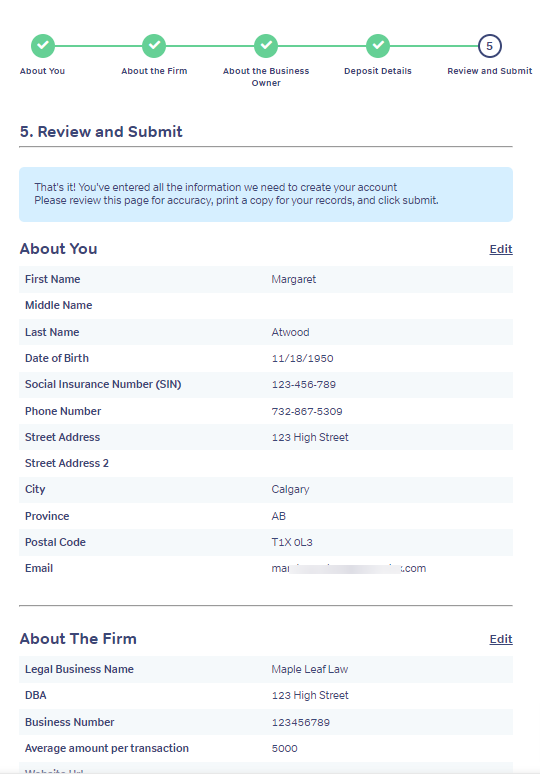540x774 pixels.
Task: Click the First Name value Margaret
Action: [x=294, y=279]
